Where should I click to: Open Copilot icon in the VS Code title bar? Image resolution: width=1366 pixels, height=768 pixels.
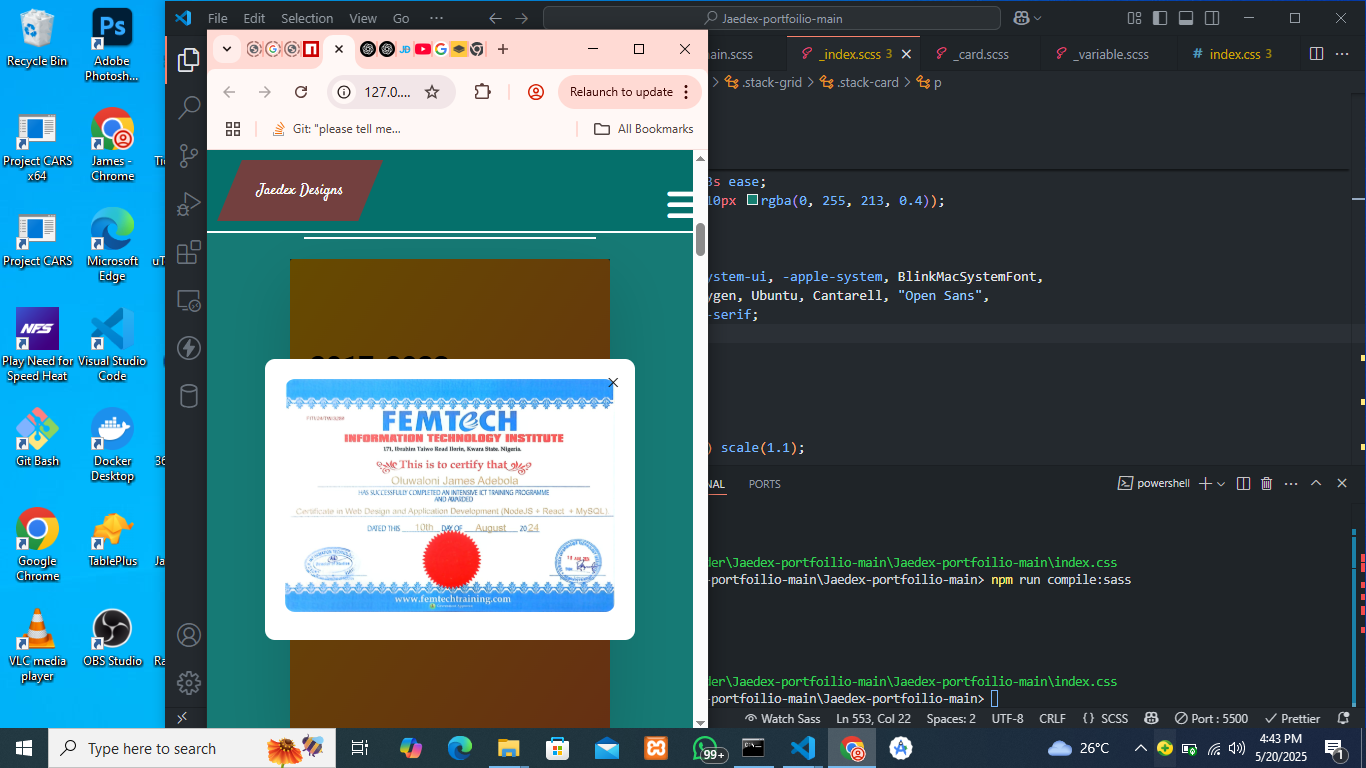[x=1021, y=18]
